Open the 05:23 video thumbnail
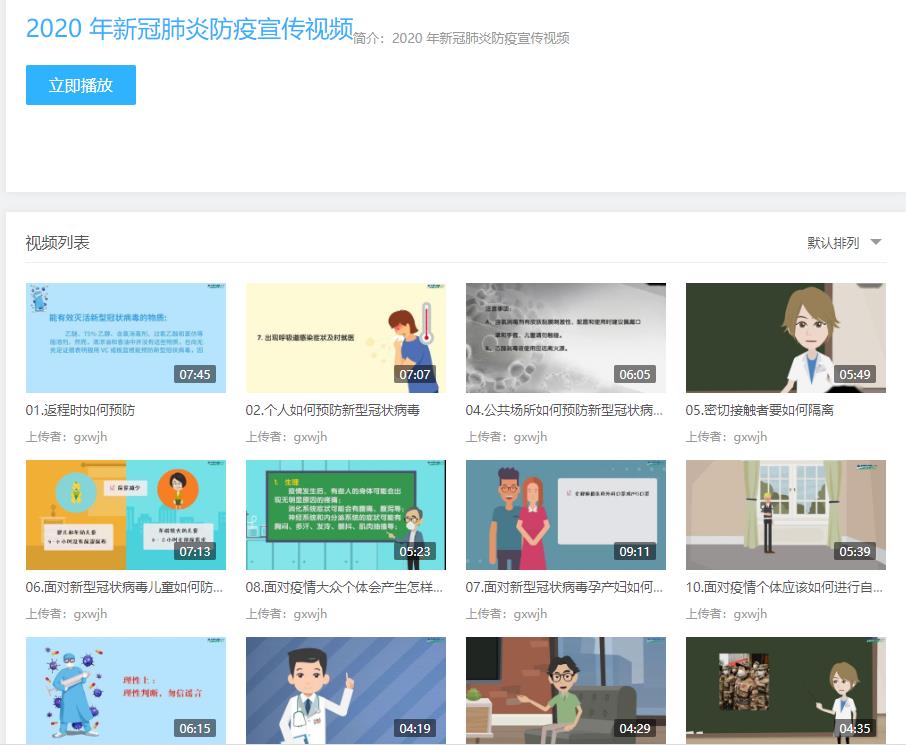This screenshot has width=906, height=752. click(345, 514)
